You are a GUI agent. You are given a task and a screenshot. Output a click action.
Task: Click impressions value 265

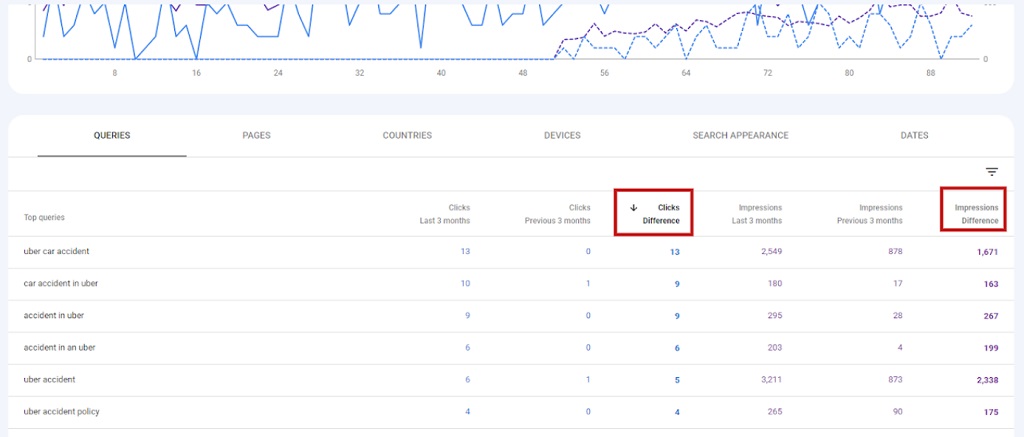pyautogui.click(x=775, y=412)
